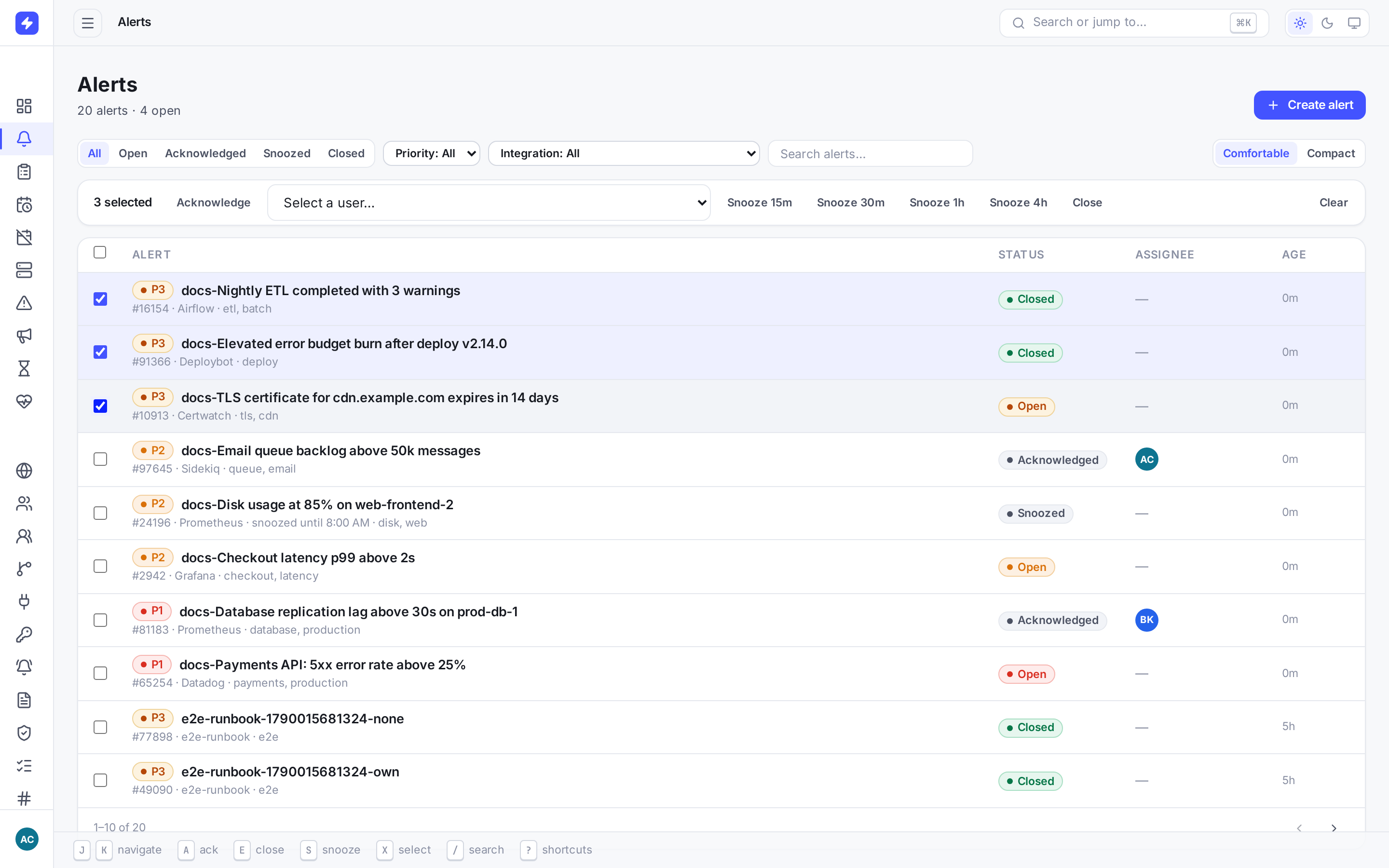Open the hash symbol sidebar icon
Viewport: 1389px width, 868px height.
[x=24, y=798]
